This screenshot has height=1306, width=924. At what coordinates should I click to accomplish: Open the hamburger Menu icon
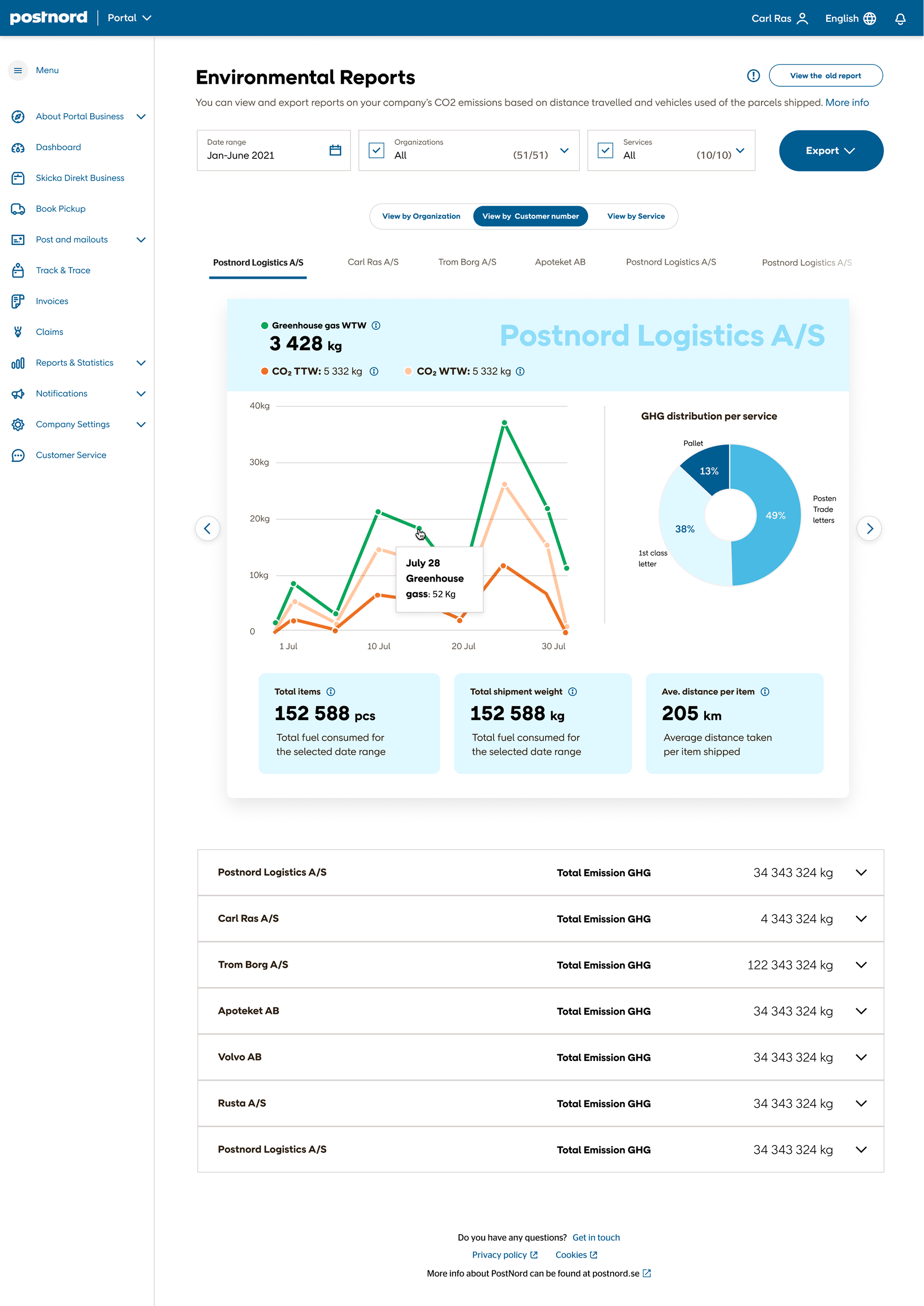tap(18, 70)
